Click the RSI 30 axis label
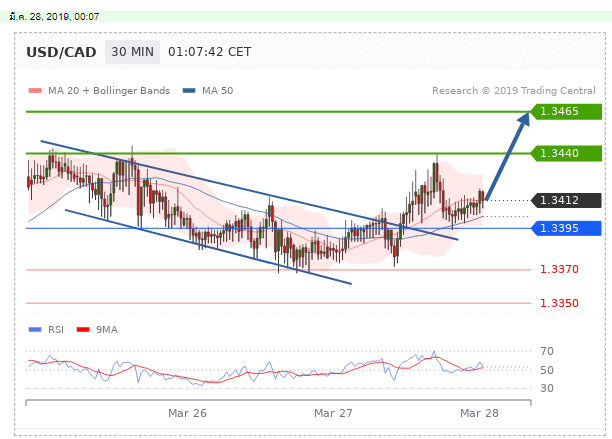 [x=547, y=388]
